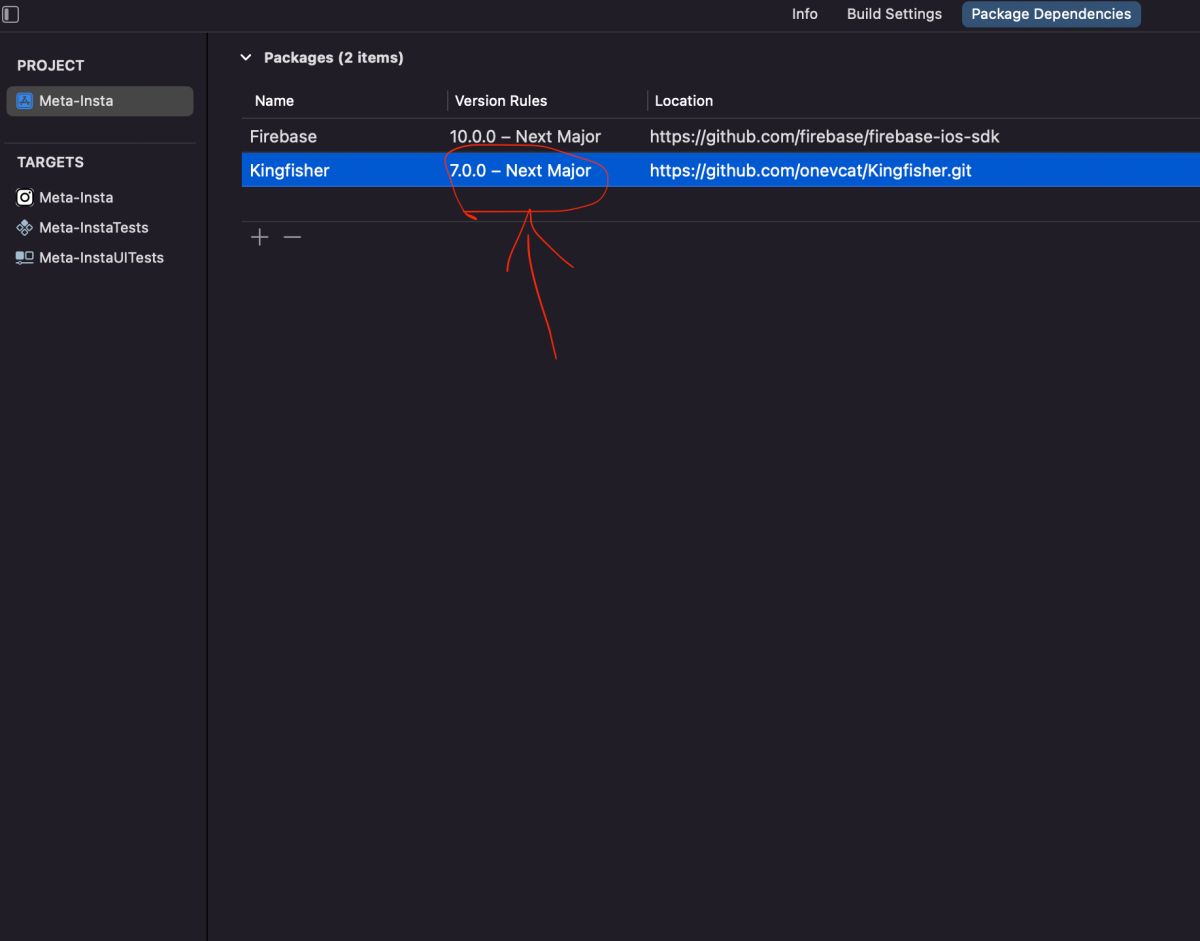Click the 10.0.0 – Next Major version rule
The height and width of the screenshot is (941, 1200).
(525, 136)
